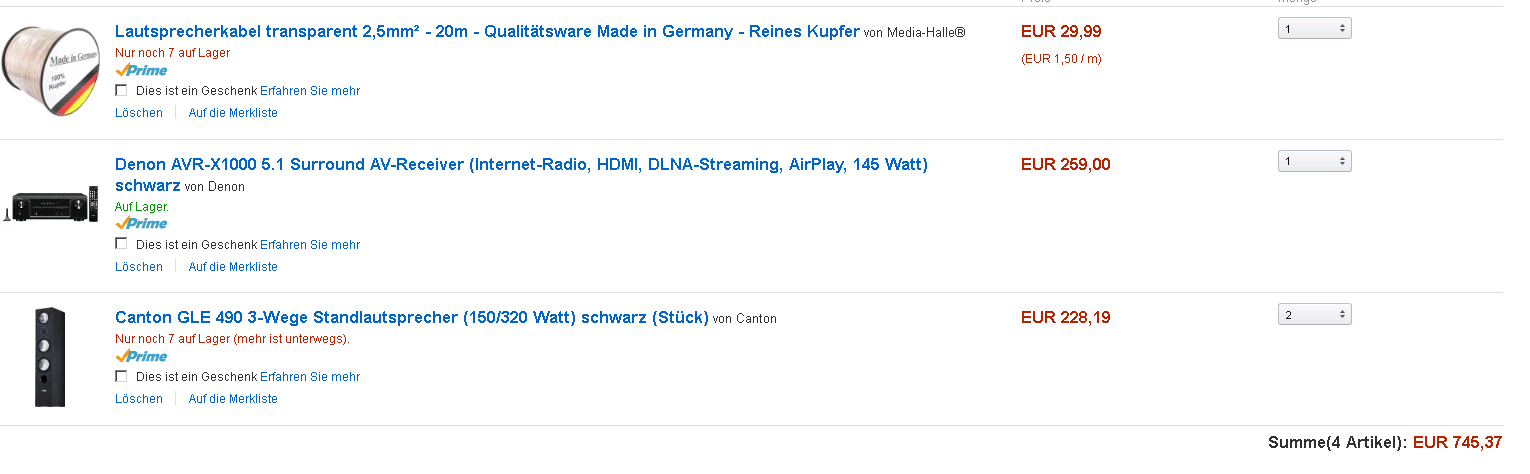Open the Canton GLE 490 Standlautsprecher title link
This screenshot has height=474, width=1530.
(x=412, y=318)
